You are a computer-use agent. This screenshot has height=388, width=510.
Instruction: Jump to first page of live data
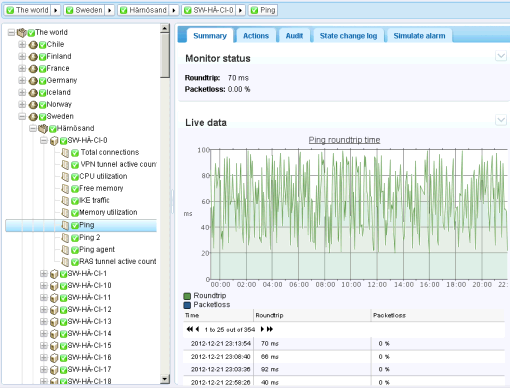pos(189,329)
